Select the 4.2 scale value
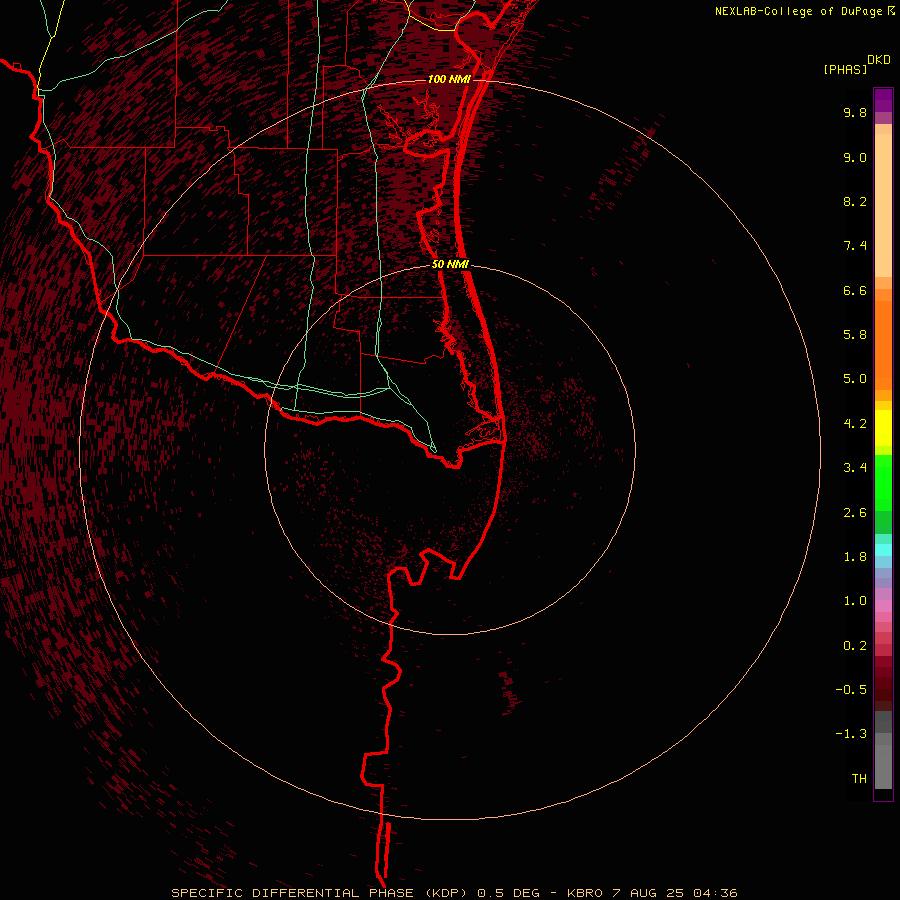Viewport: 900px width, 900px height. pos(855,423)
